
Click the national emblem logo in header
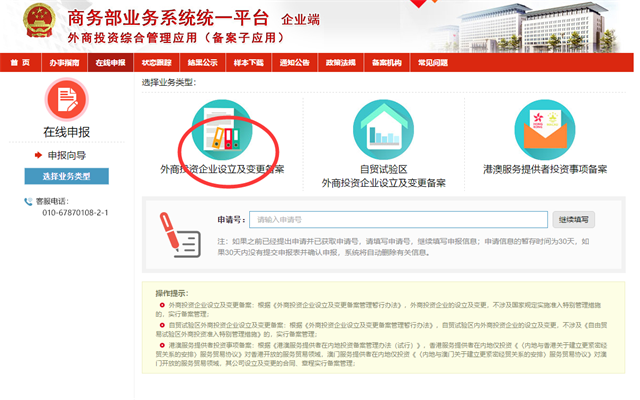tap(39, 20)
